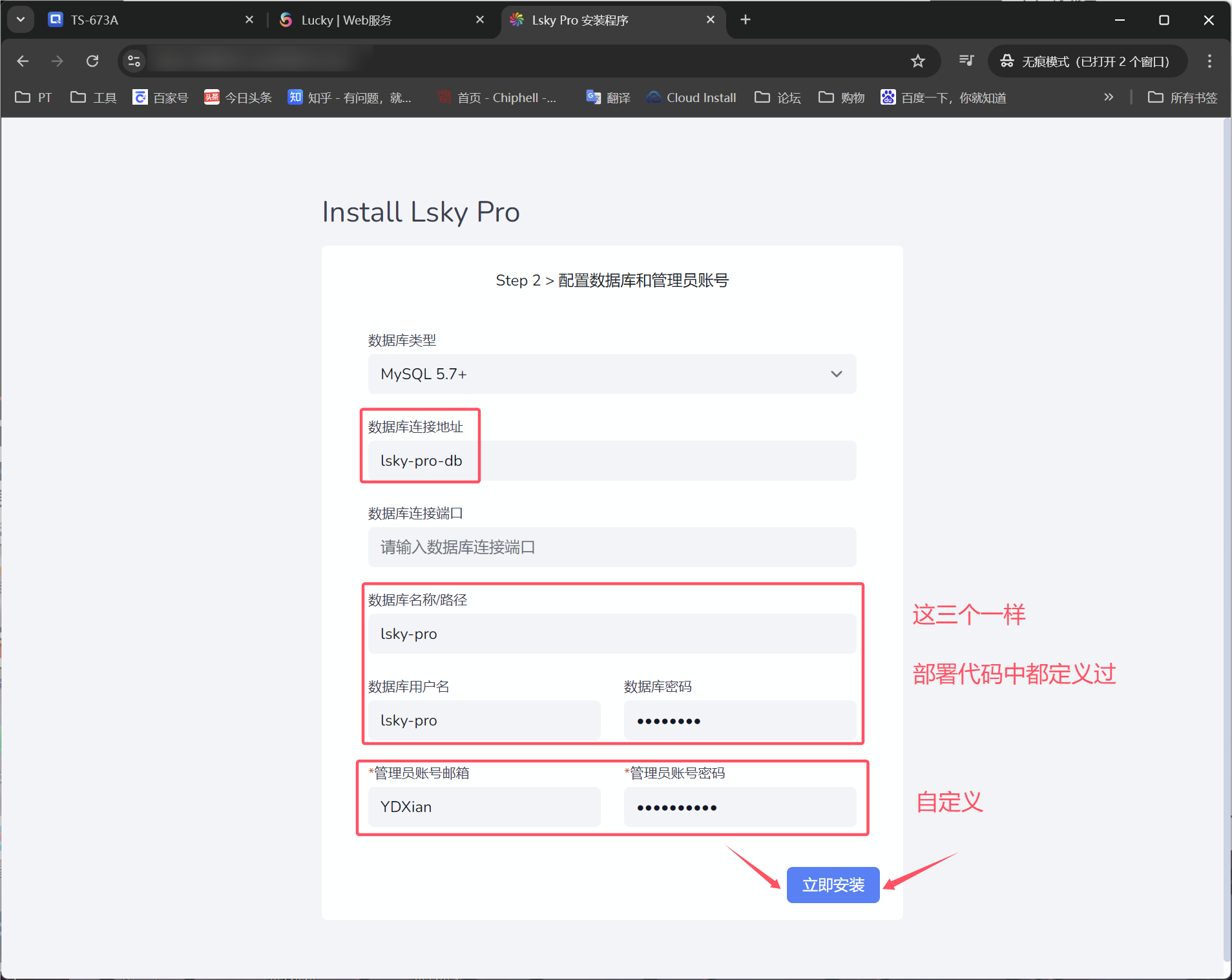Open the 论坛 bookmark folder

778,98
